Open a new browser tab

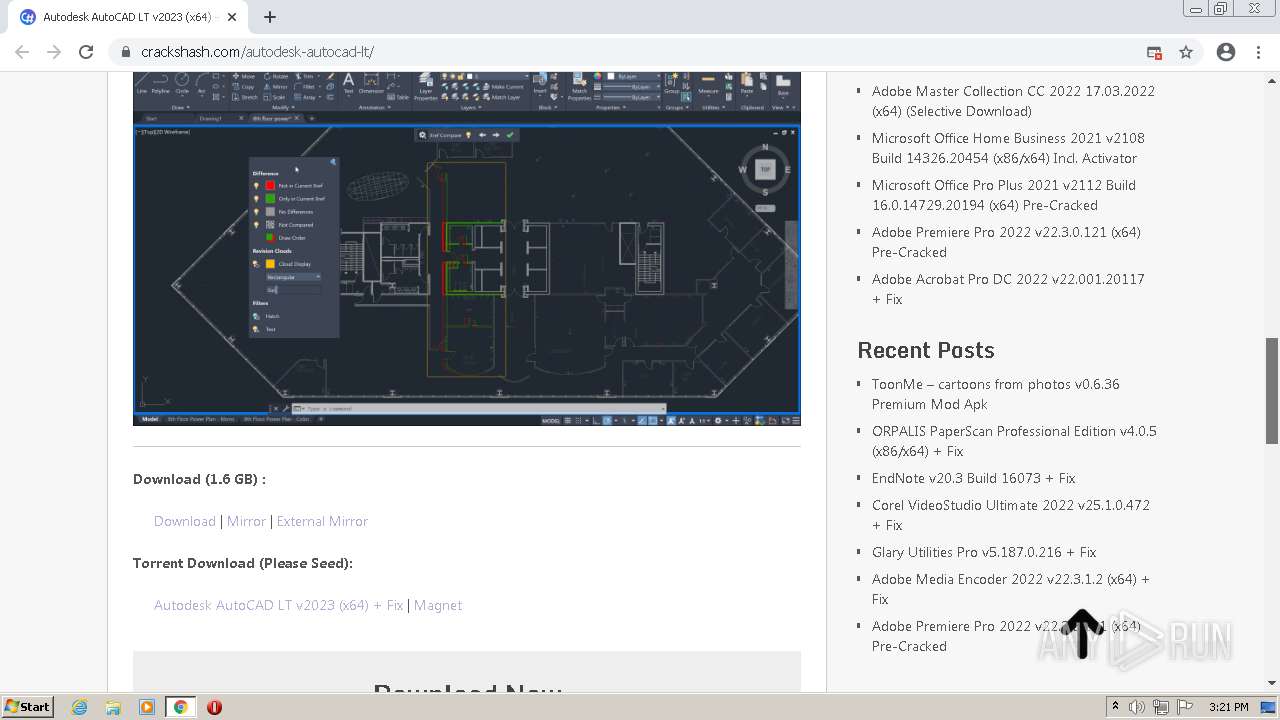point(270,17)
